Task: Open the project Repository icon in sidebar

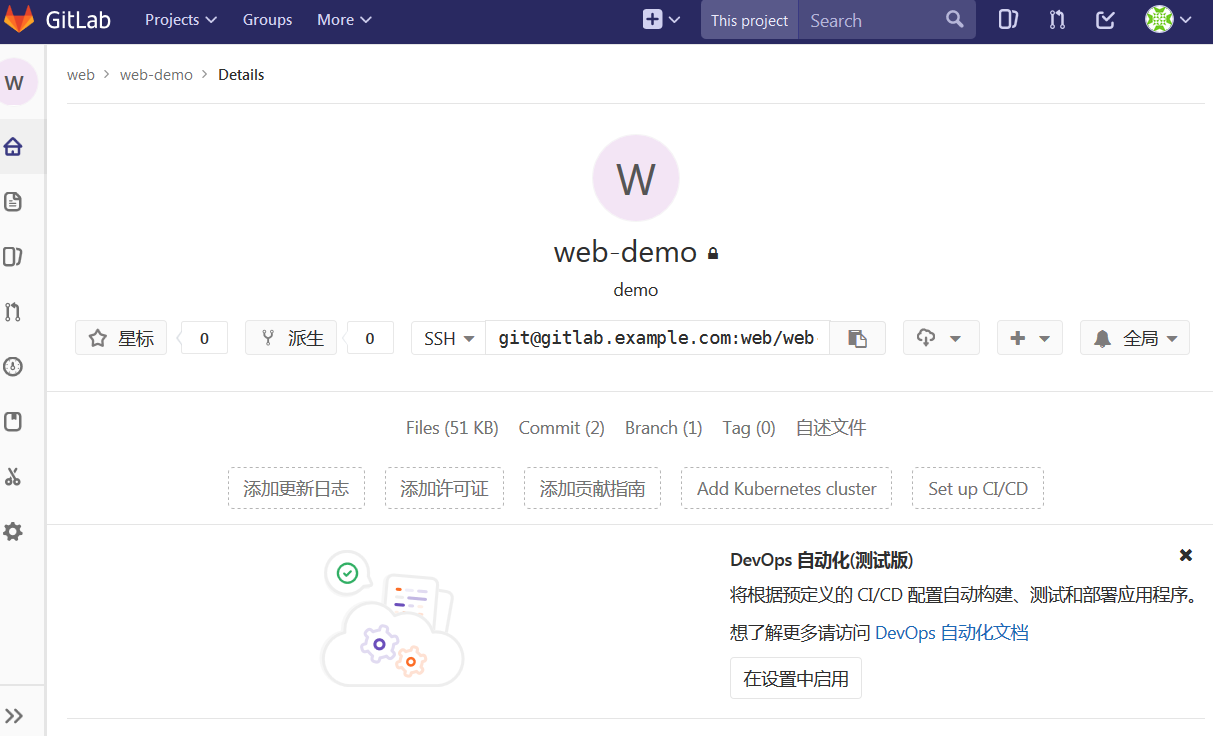Action: coord(13,201)
